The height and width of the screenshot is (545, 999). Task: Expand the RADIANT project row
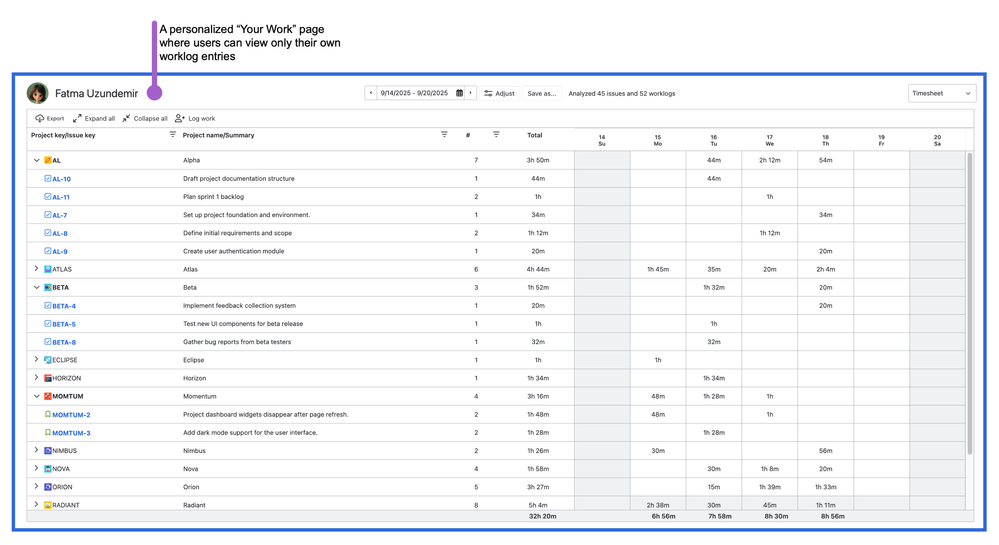click(x=36, y=504)
